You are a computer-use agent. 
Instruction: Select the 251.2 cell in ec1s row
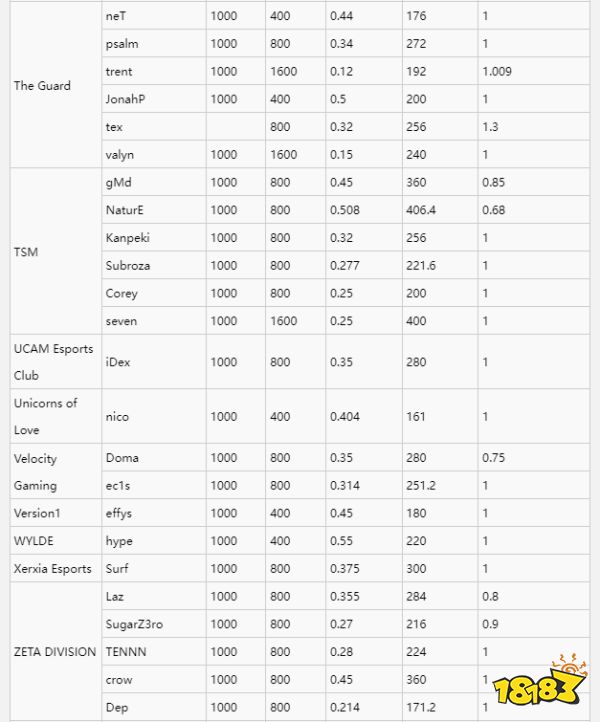422,485
